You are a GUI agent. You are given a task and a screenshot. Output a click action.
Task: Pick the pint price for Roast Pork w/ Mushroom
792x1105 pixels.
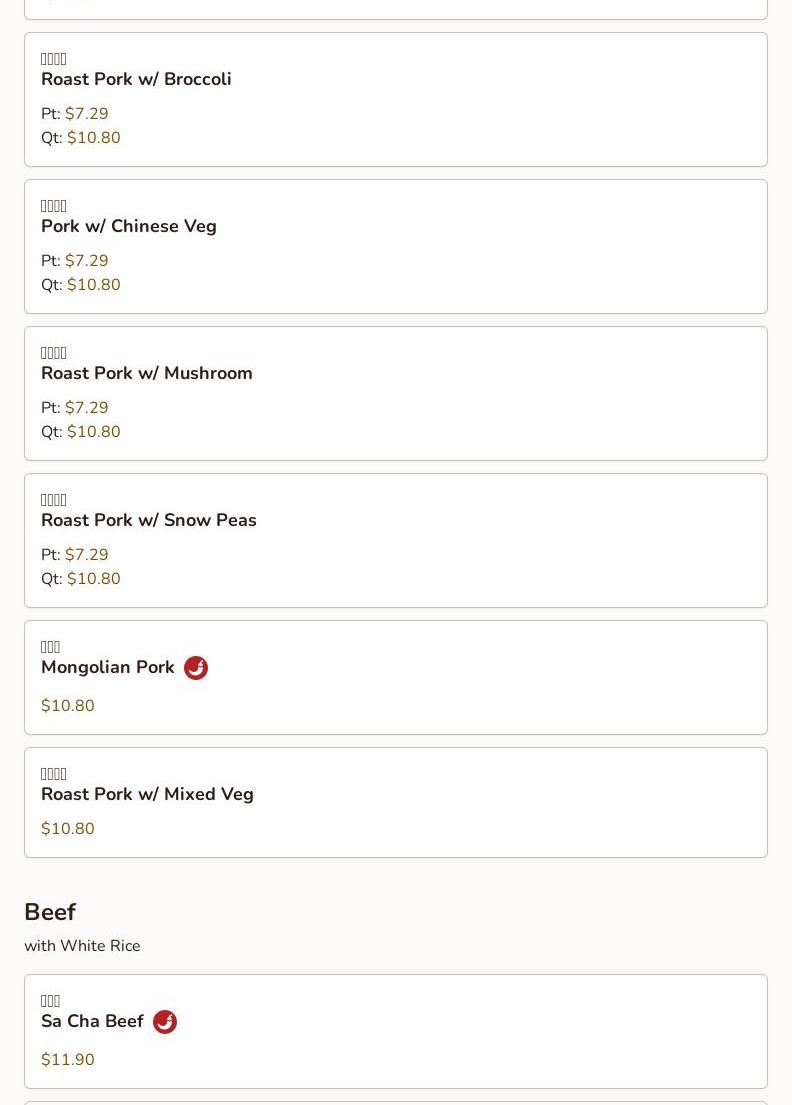coord(86,408)
